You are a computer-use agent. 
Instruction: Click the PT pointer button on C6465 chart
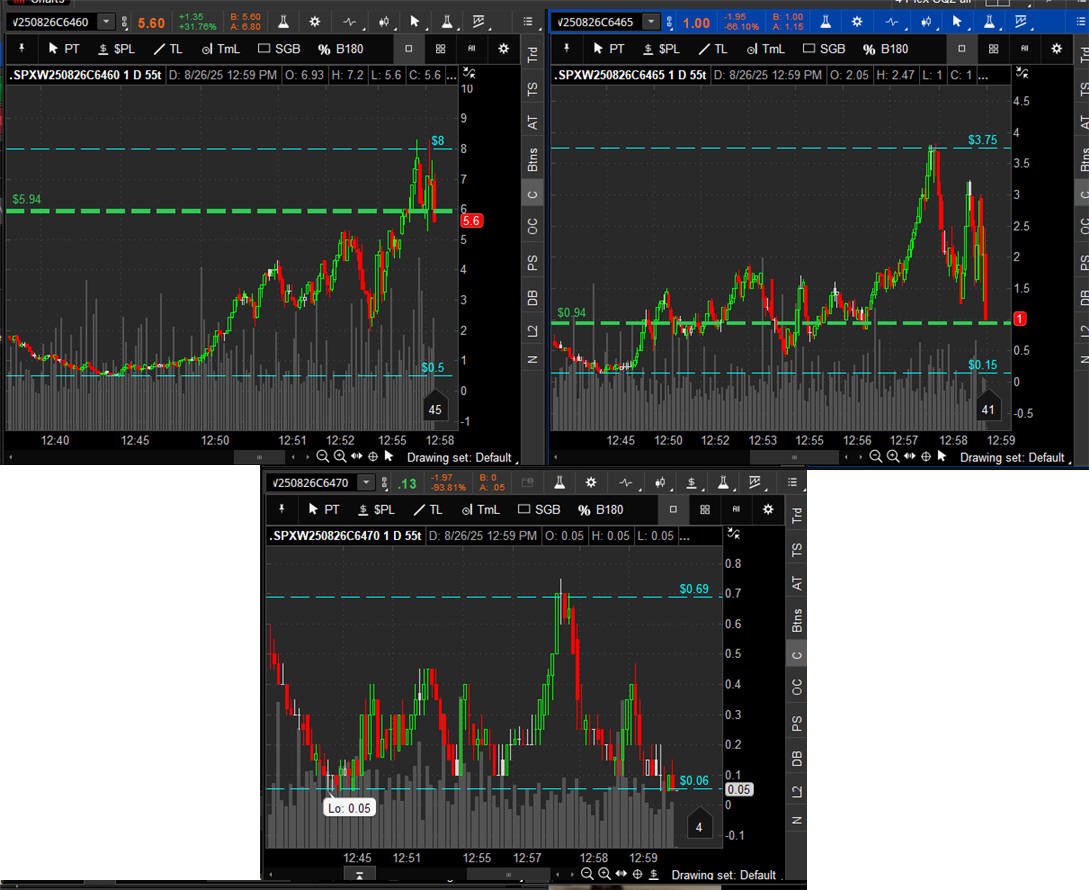[x=608, y=48]
